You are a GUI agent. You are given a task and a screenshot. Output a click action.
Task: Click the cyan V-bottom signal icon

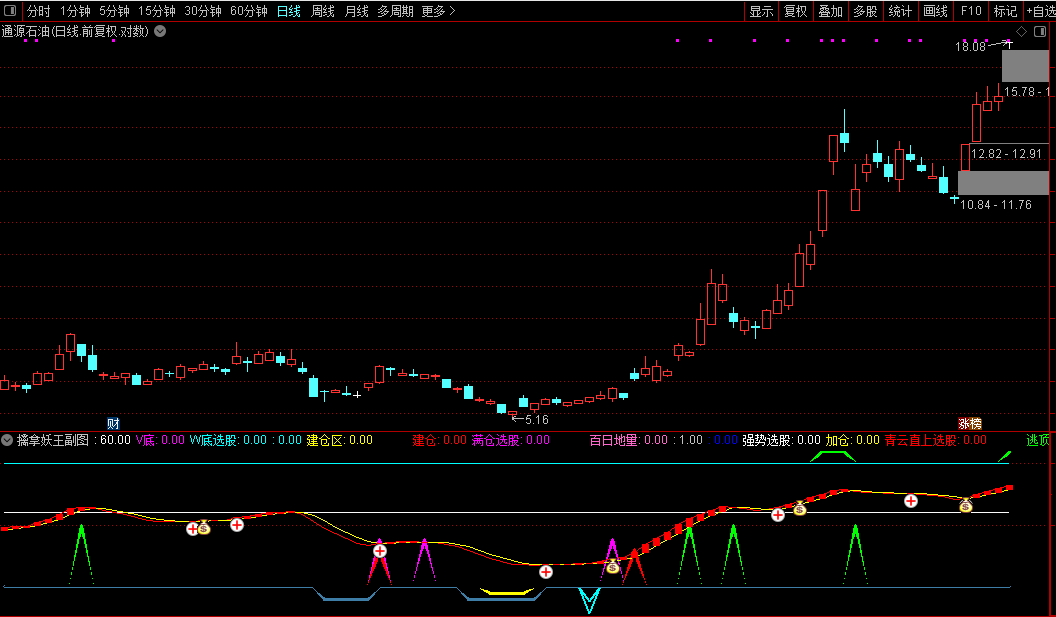pos(589,601)
